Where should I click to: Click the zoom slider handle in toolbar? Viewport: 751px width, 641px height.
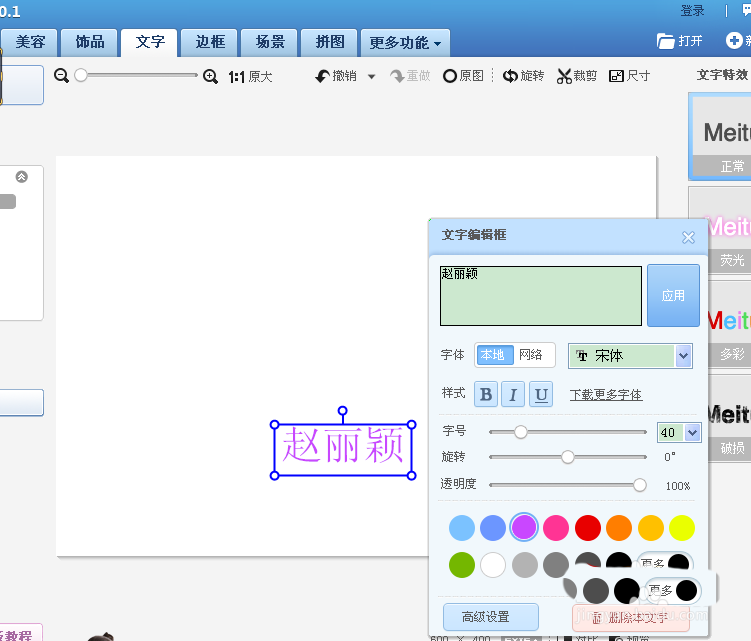click(81, 75)
